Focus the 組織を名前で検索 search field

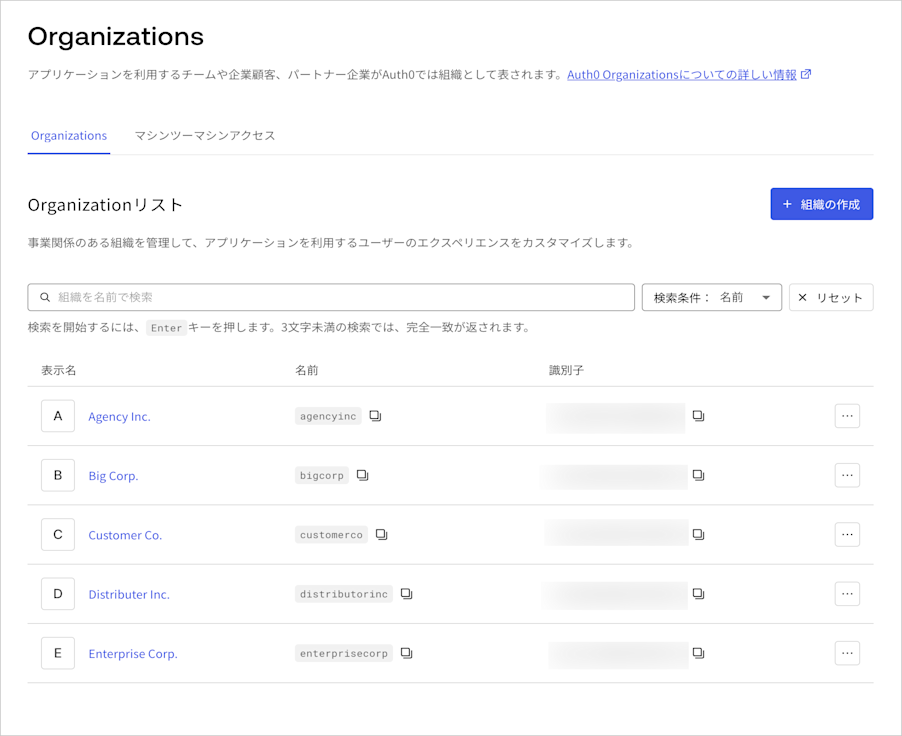pyautogui.click(x=331, y=298)
